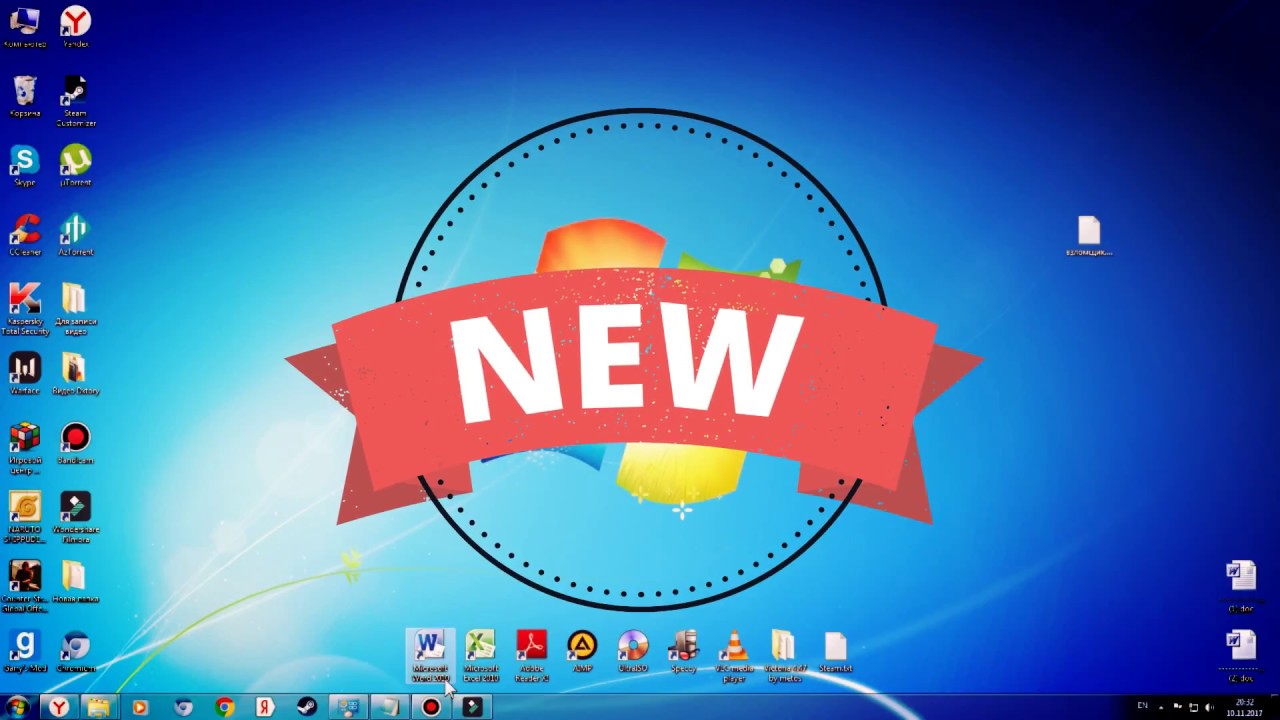Select the Steam Customizer desktop shortcut
The image size is (1280, 720).
(75, 101)
